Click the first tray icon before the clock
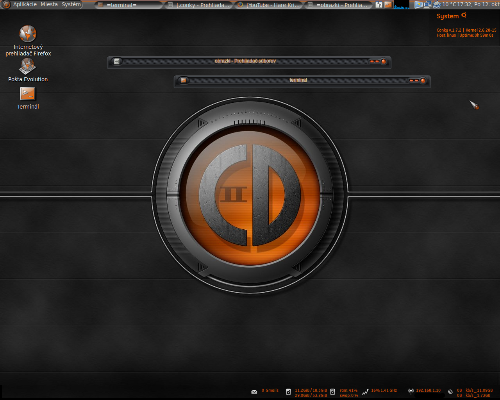Image resolution: width=500 pixels, height=400 pixels. coord(419,5)
